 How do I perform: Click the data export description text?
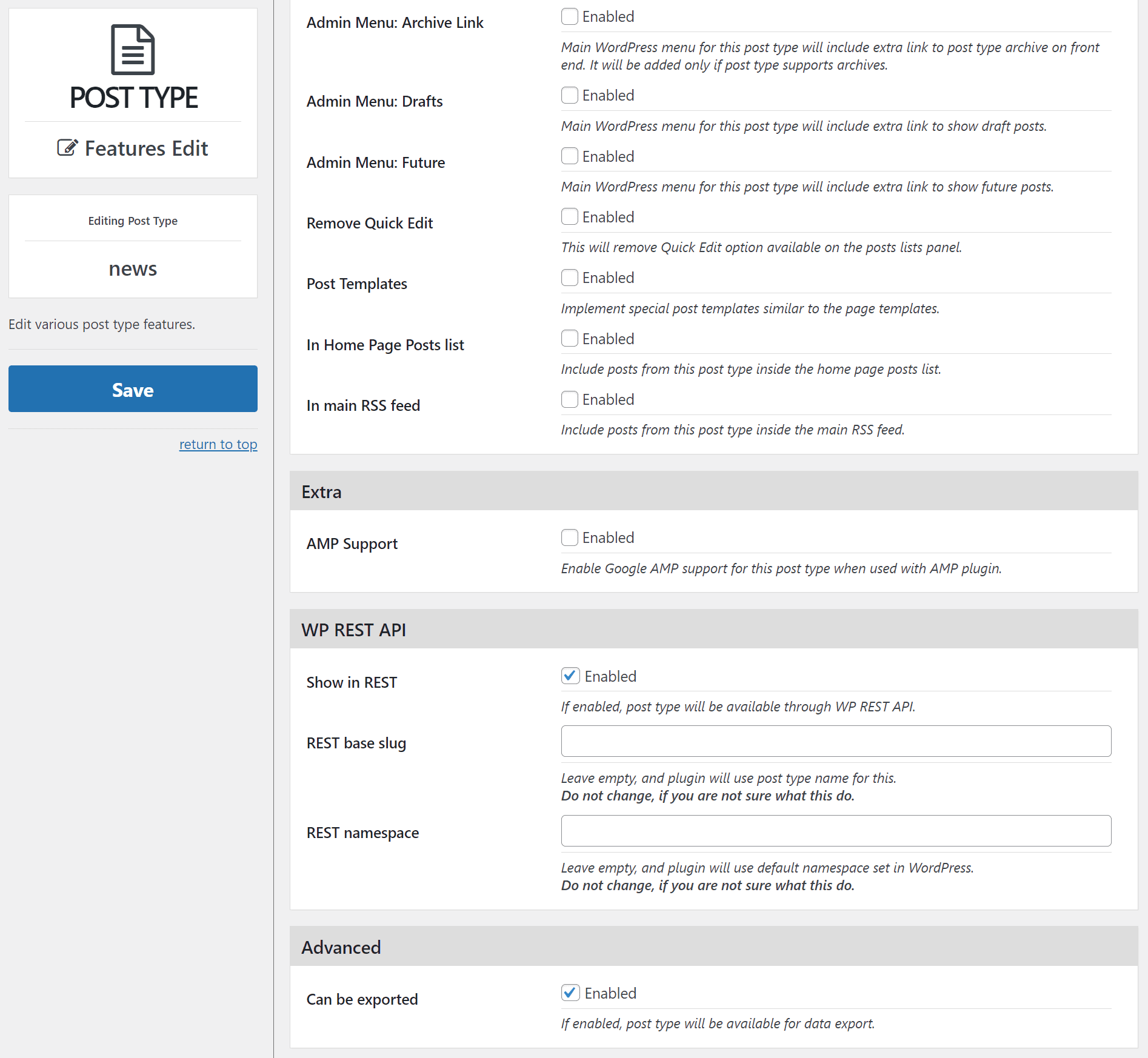[x=718, y=1023]
